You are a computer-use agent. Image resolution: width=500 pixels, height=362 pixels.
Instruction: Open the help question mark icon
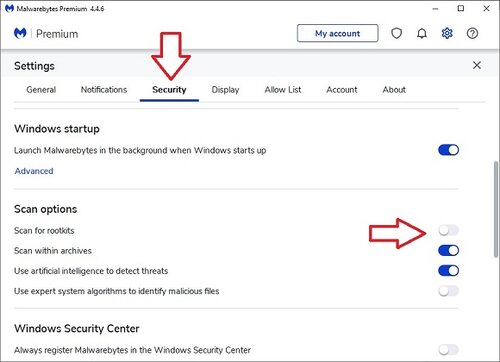click(472, 33)
